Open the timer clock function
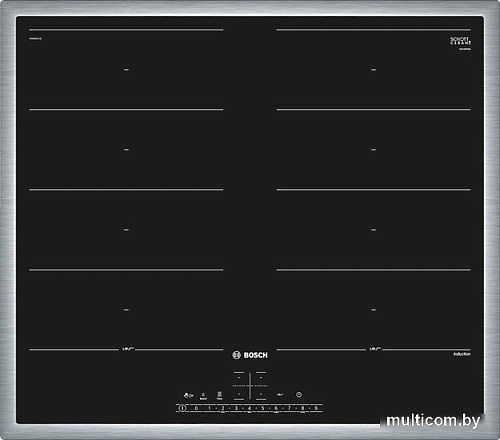 (x=299, y=395)
